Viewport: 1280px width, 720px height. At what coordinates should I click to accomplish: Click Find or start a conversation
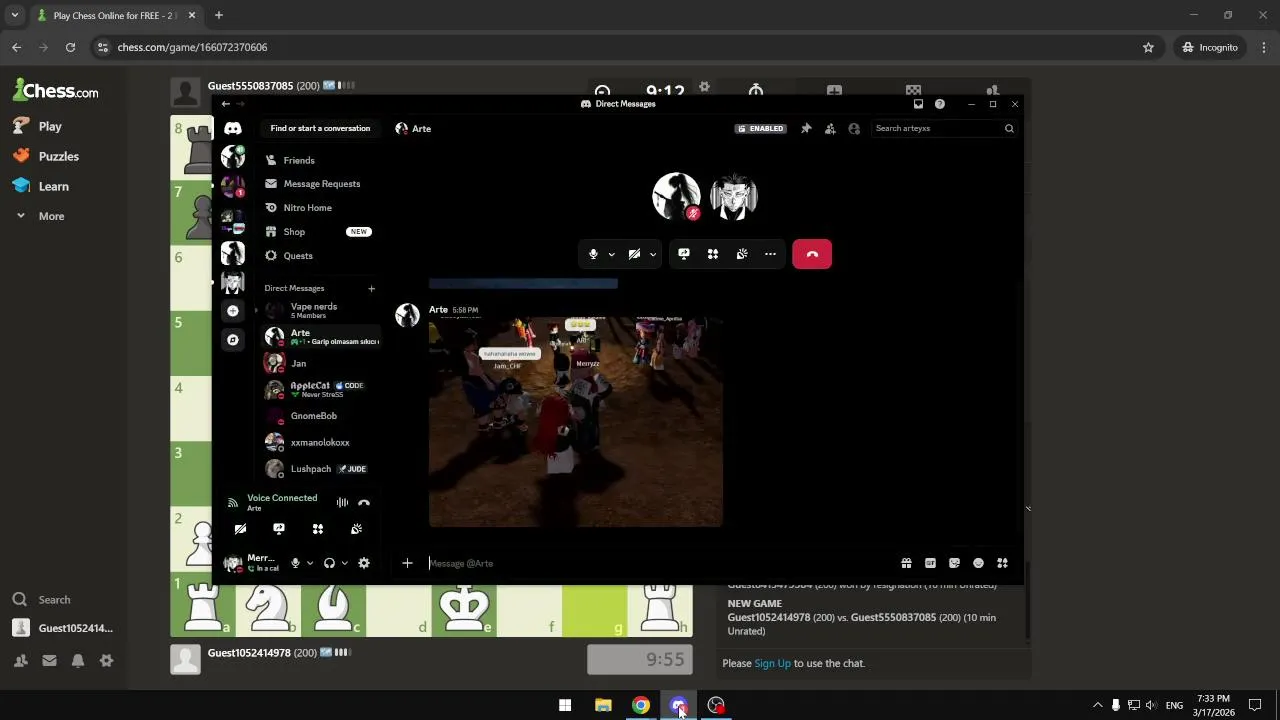point(320,128)
